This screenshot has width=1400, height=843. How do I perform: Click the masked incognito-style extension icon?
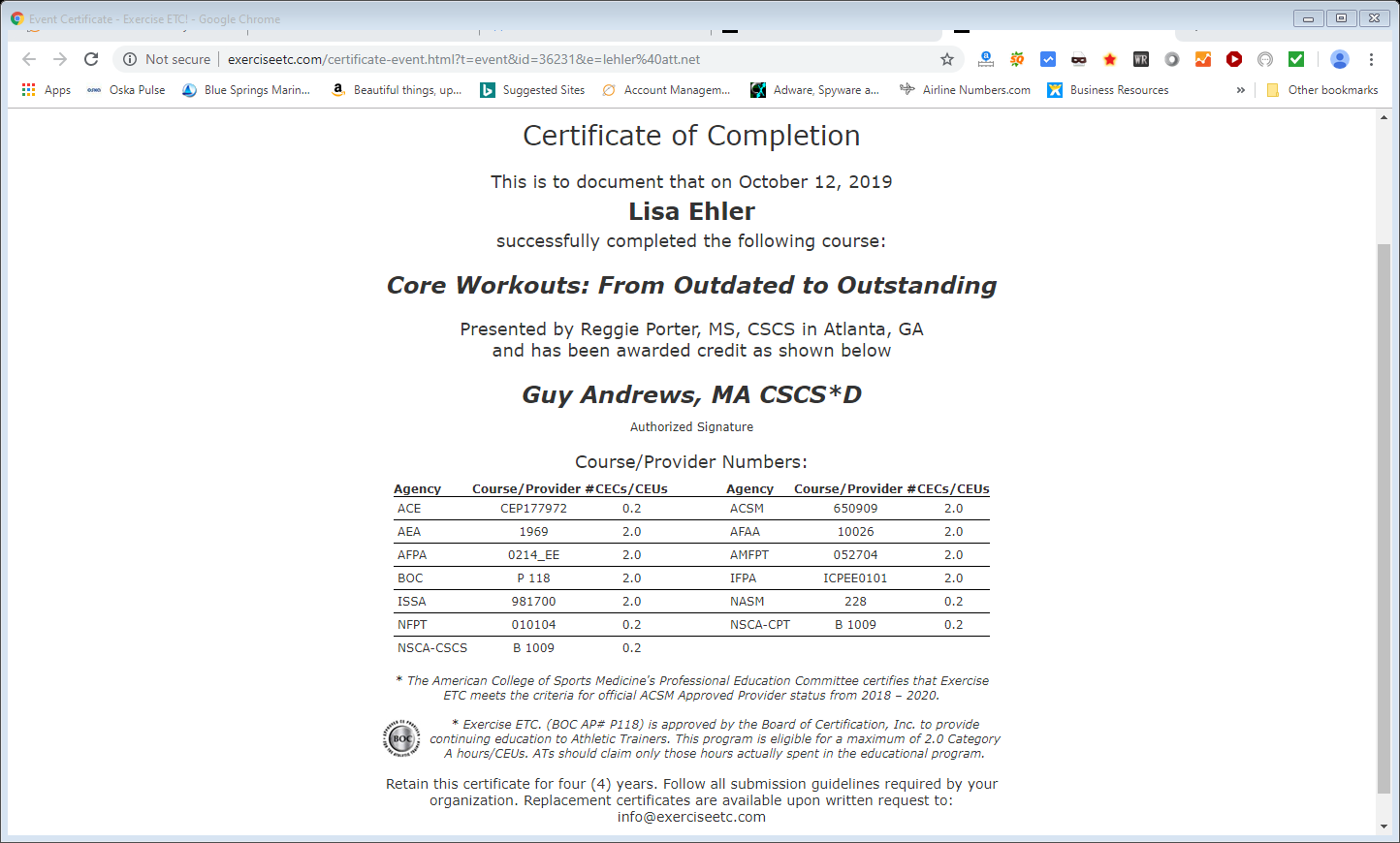pos(1079,59)
